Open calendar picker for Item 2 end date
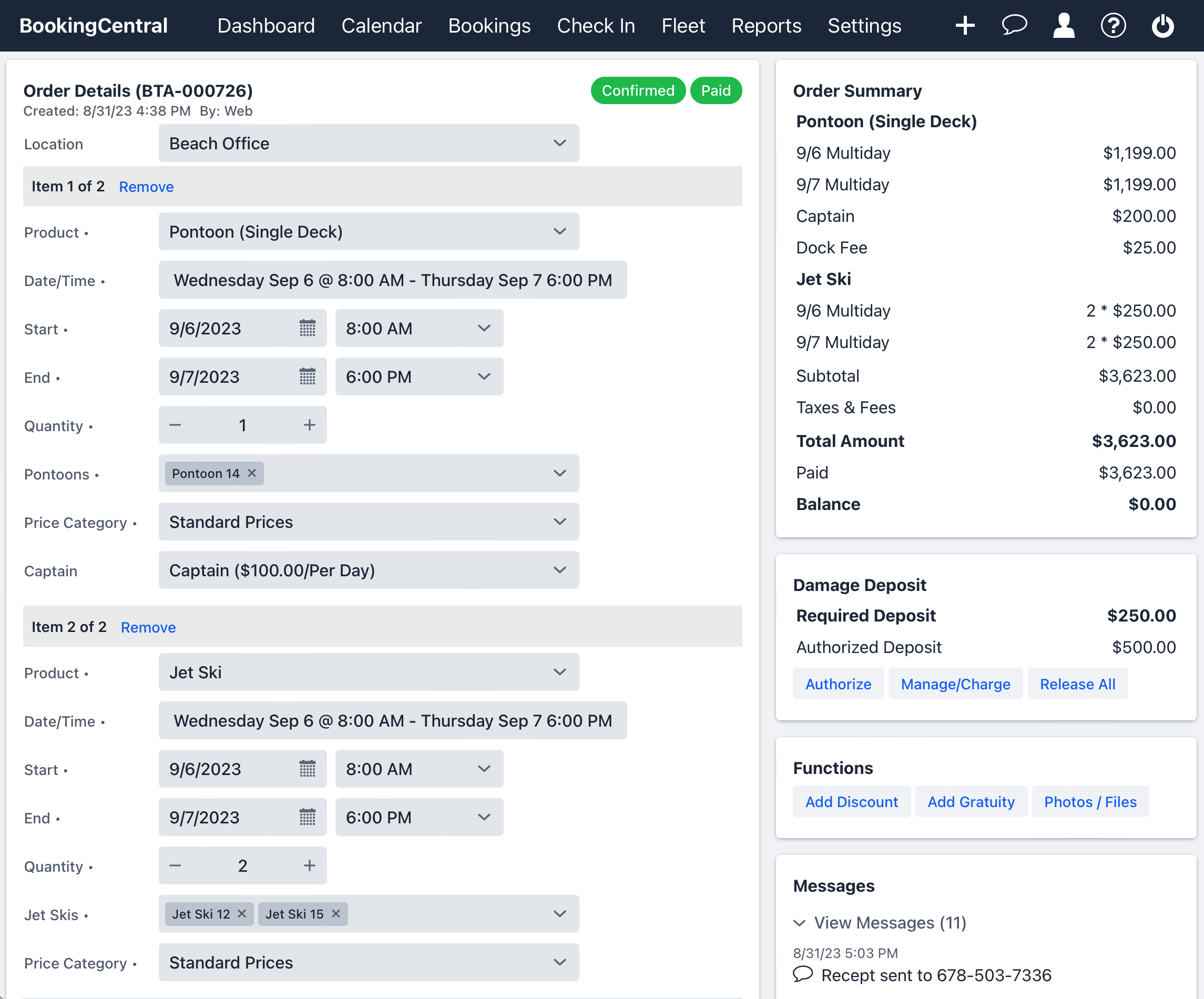 [307, 817]
